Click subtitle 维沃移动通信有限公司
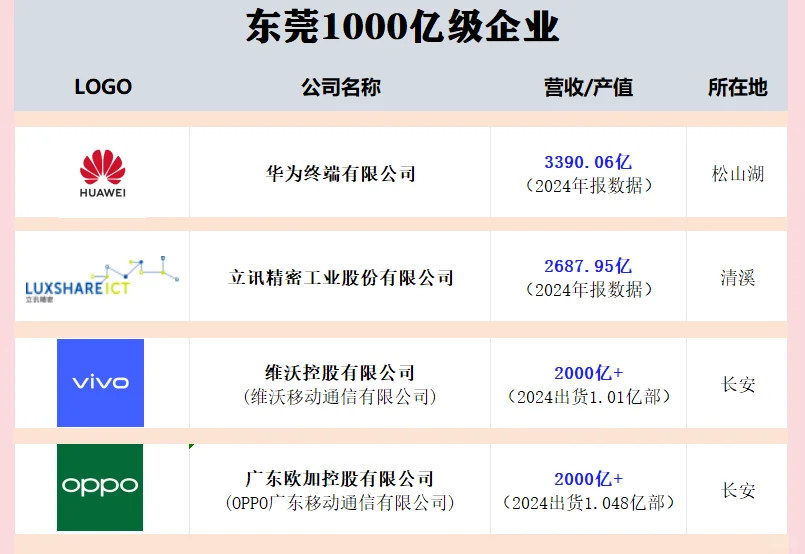 pos(340,397)
